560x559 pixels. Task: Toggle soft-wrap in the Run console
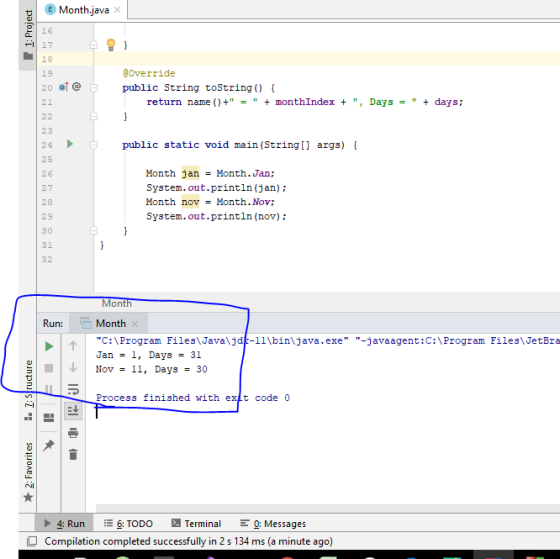(73, 389)
